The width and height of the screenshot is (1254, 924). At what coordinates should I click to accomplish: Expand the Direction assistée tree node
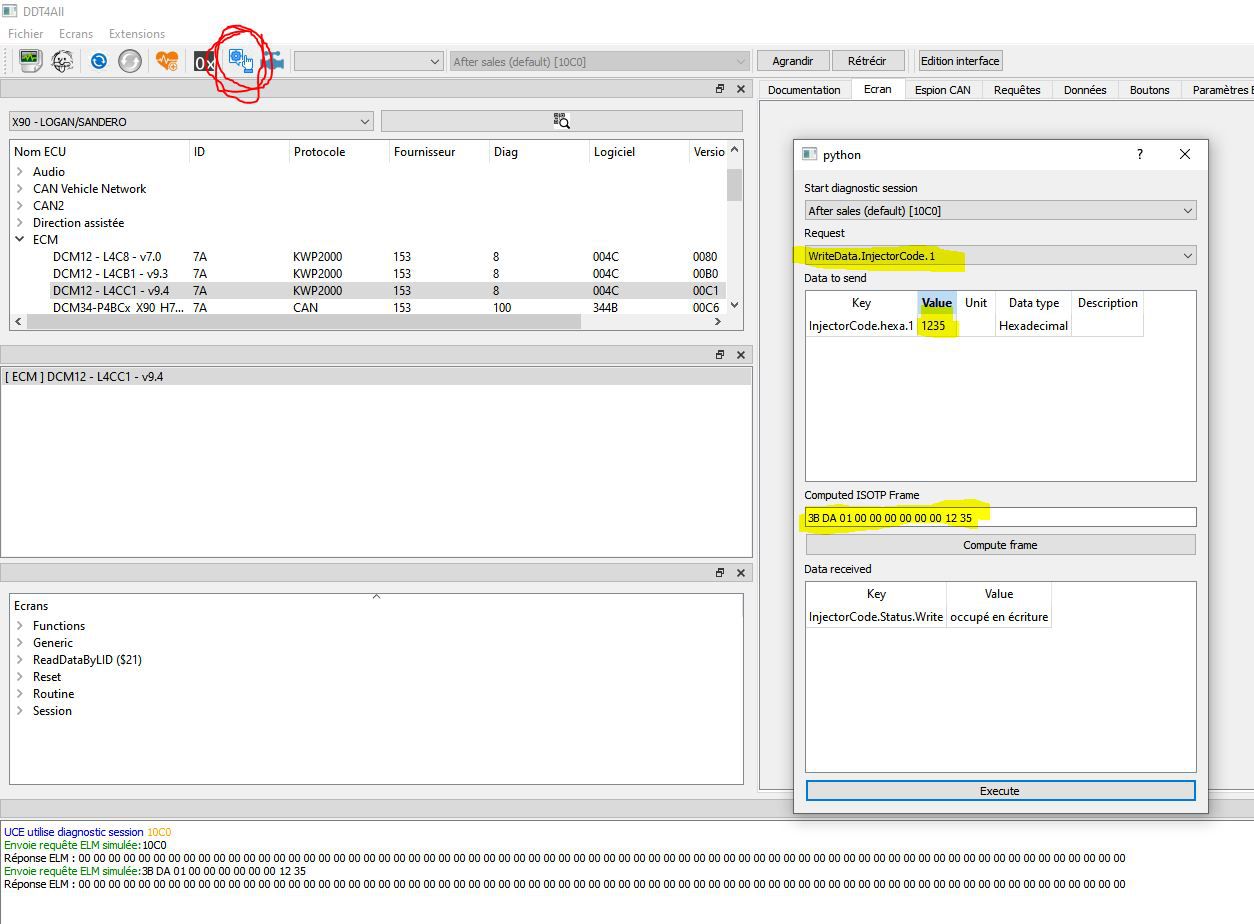point(20,223)
